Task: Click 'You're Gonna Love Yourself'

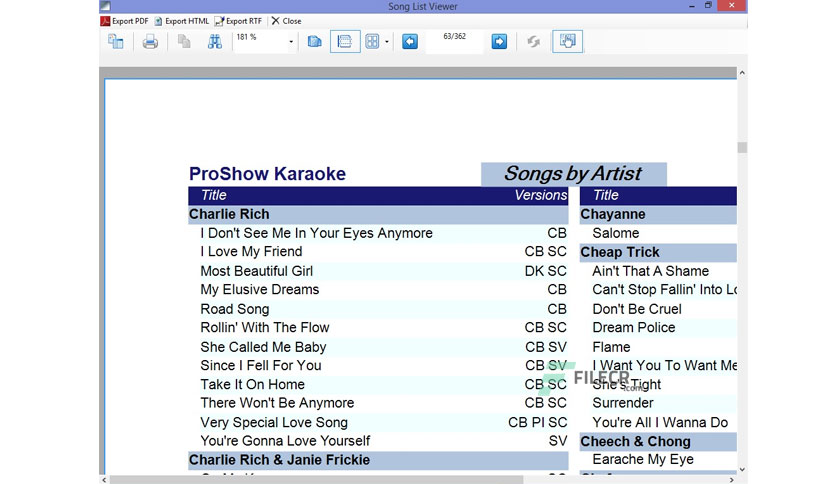Action: [x=285, y=441]
